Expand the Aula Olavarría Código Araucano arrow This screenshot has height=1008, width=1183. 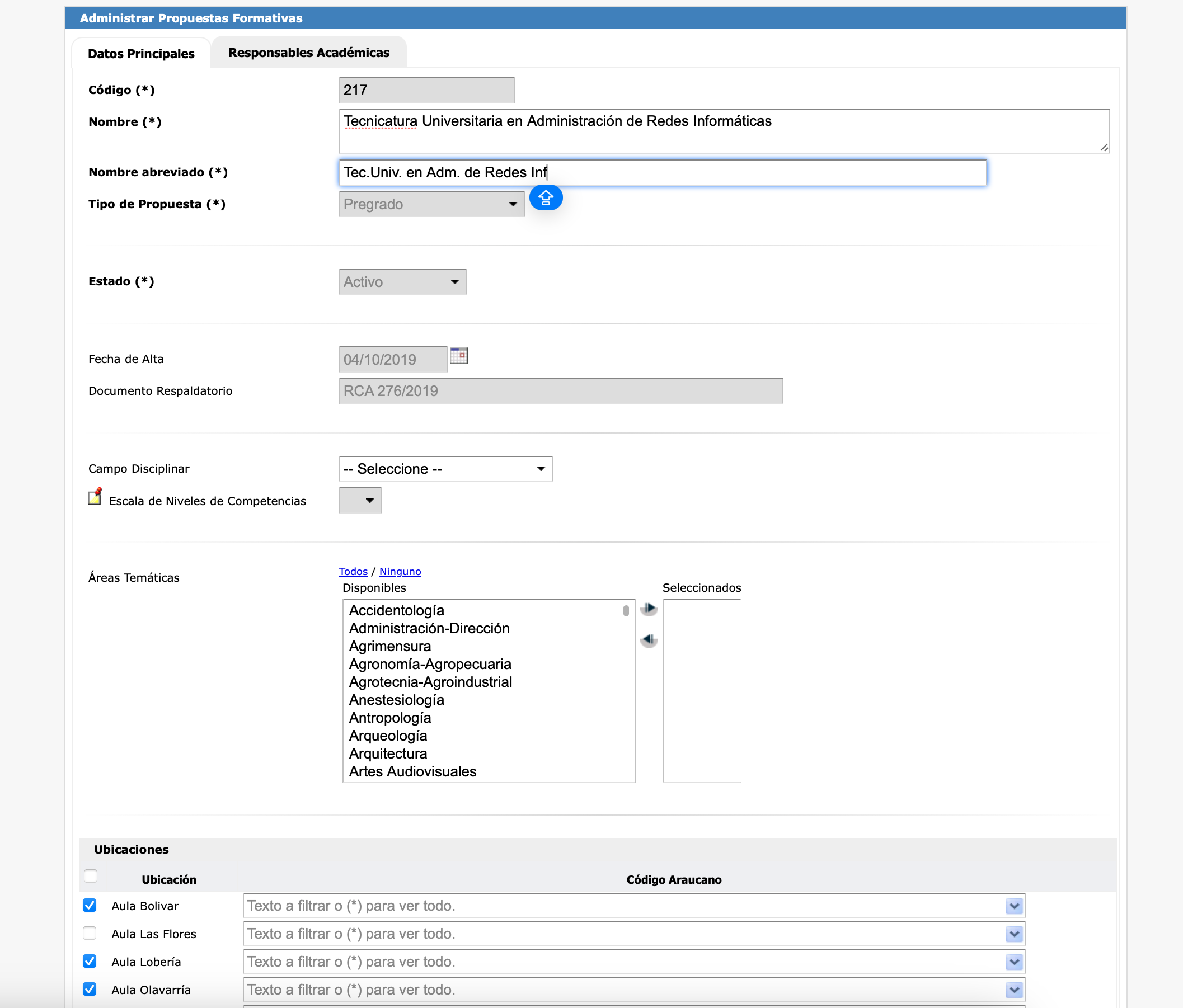1014,990
